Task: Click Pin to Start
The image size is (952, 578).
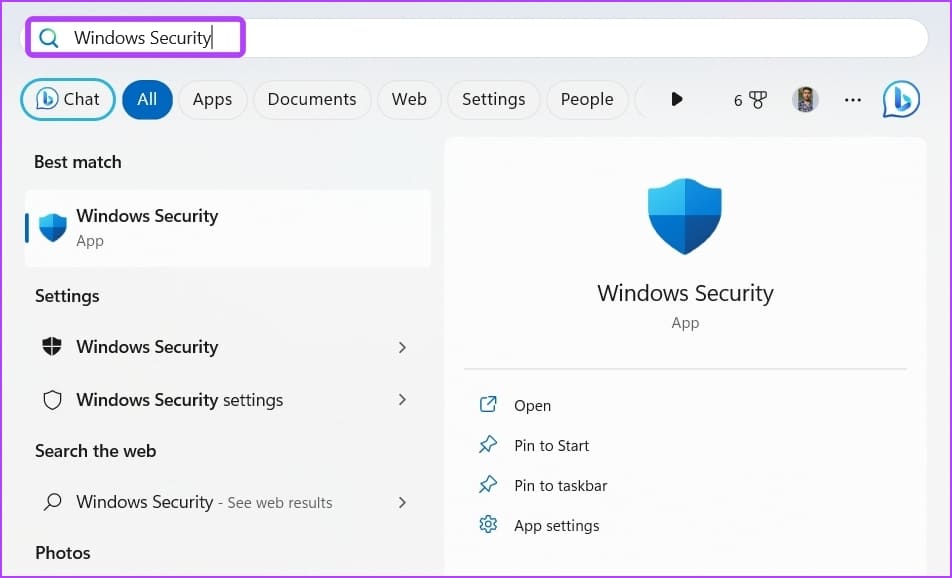Action: click(x=551, y=446)
